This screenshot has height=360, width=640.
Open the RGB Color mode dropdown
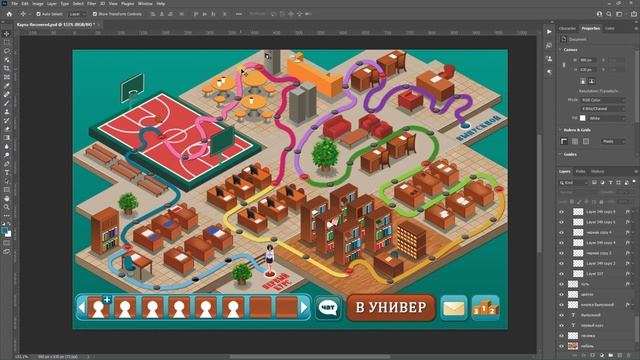point(603,100)
